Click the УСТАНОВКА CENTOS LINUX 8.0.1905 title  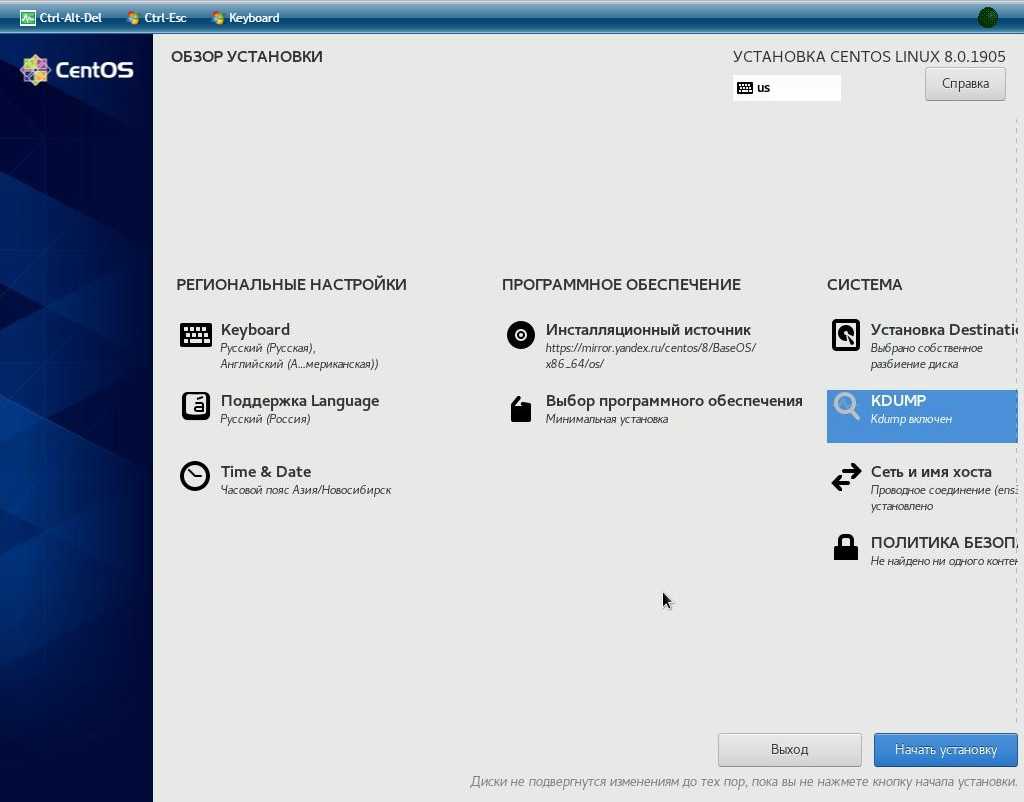(x=869, y=57)
